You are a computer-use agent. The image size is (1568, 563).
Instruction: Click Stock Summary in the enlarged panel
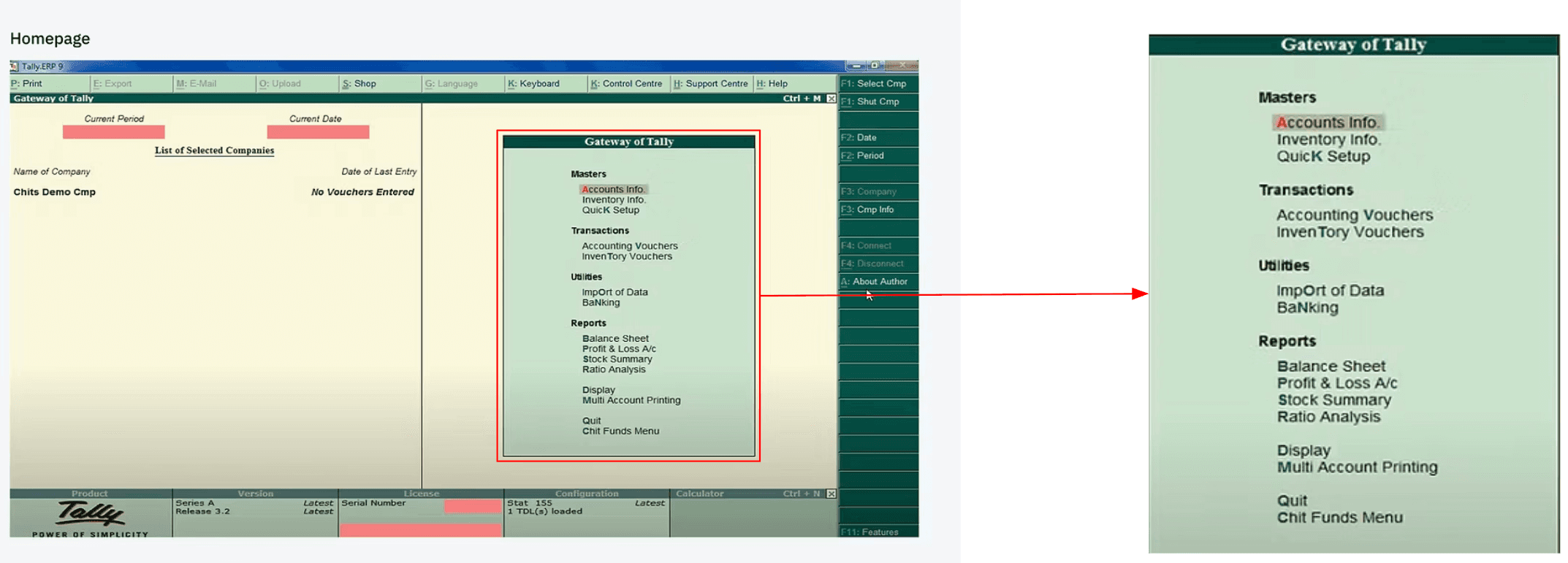pos(1334,401)
